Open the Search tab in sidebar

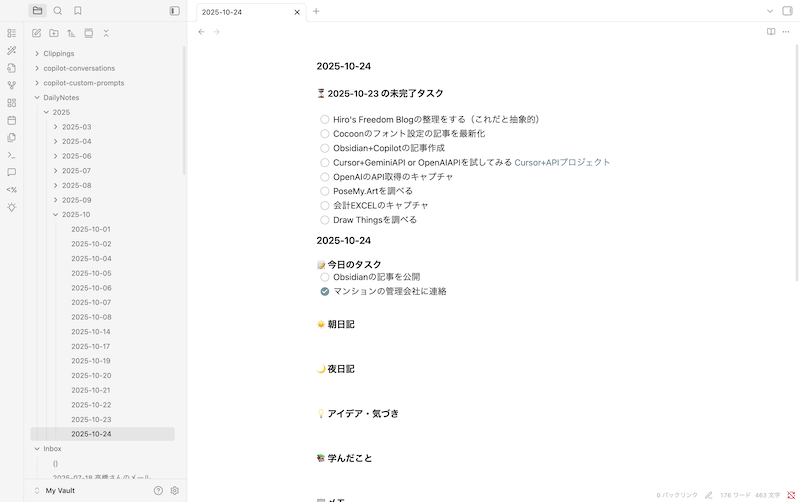[x=58, y=11]
